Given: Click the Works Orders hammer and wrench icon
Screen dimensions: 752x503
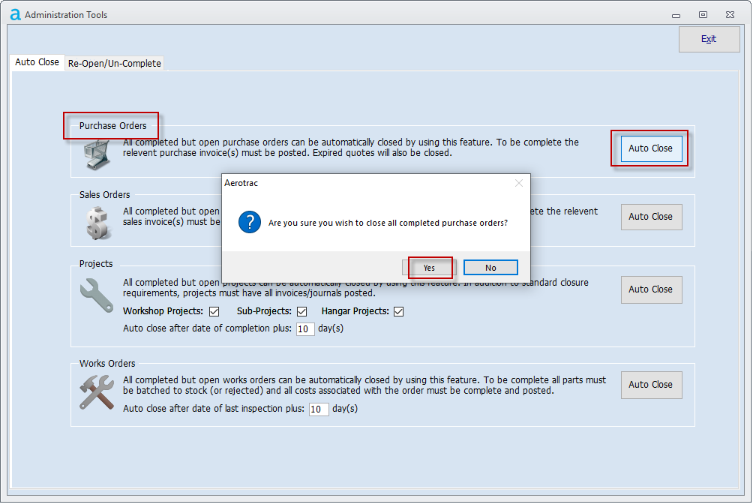Looking at the screenshot, I should [x=98, y=391].
